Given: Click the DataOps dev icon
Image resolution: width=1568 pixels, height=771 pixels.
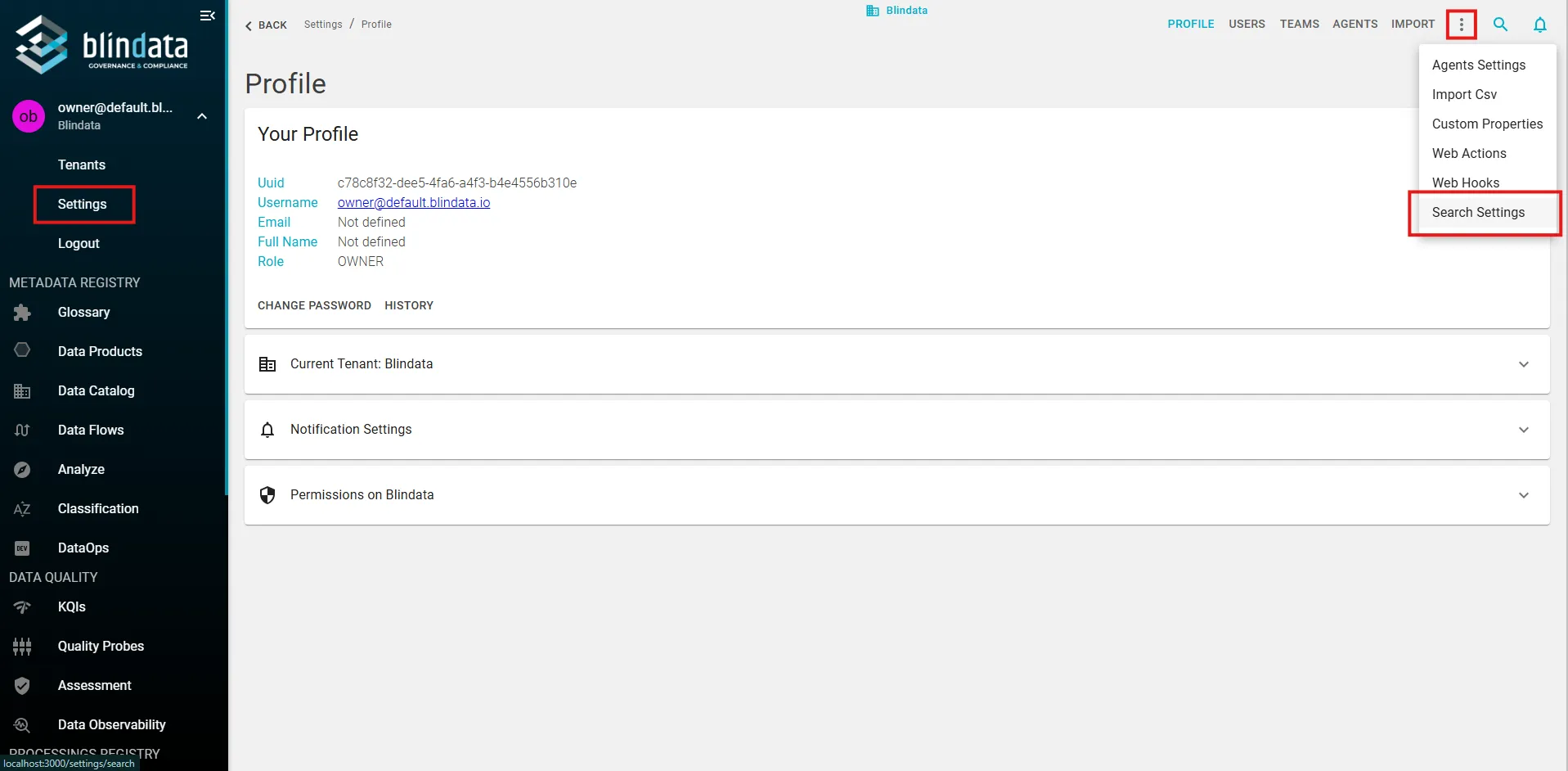Looking at the screenshot, I should pyautogui.click(x=22, y=548).
